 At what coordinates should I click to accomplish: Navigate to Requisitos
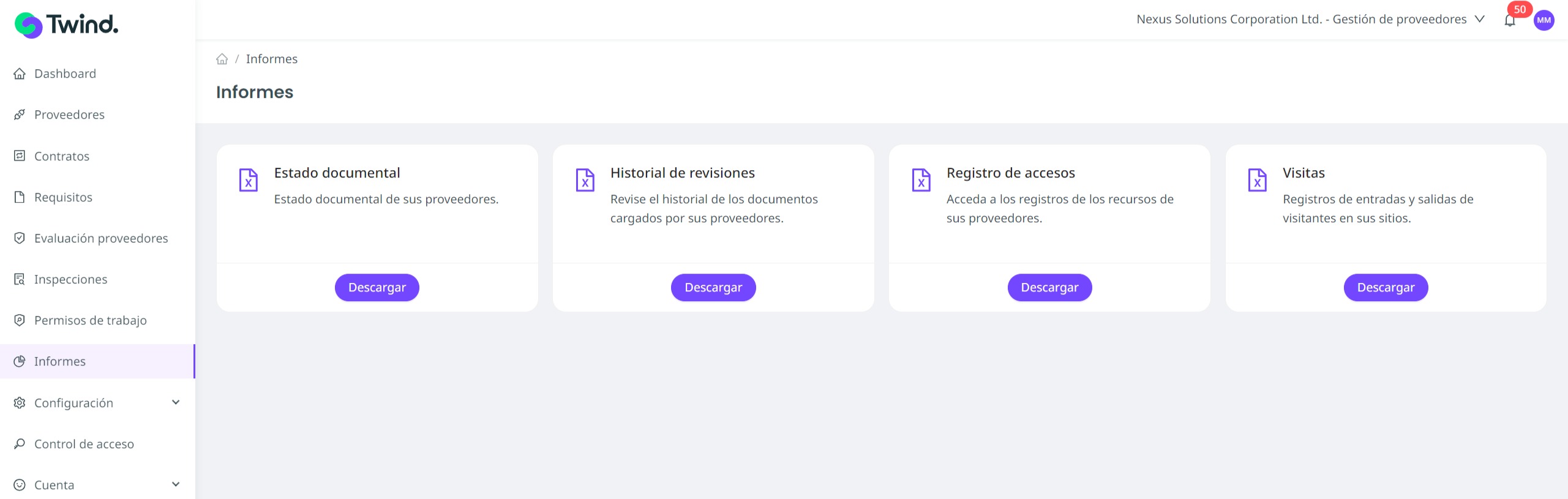(x=97, y=197)
